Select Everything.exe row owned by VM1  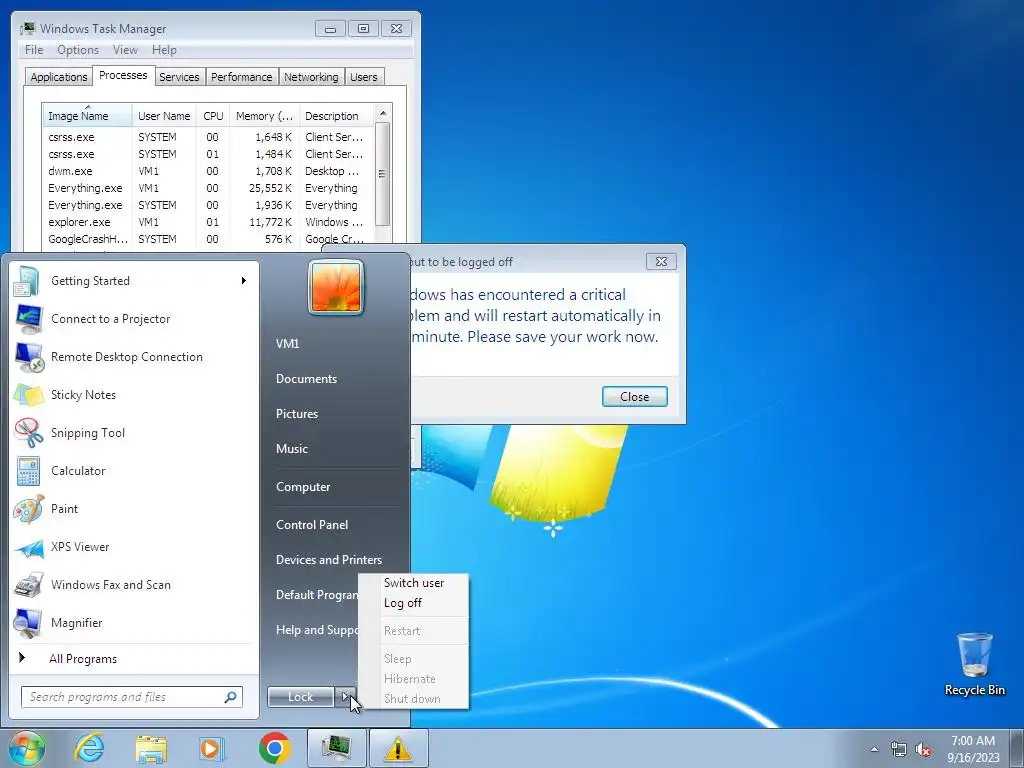(208, 188)
